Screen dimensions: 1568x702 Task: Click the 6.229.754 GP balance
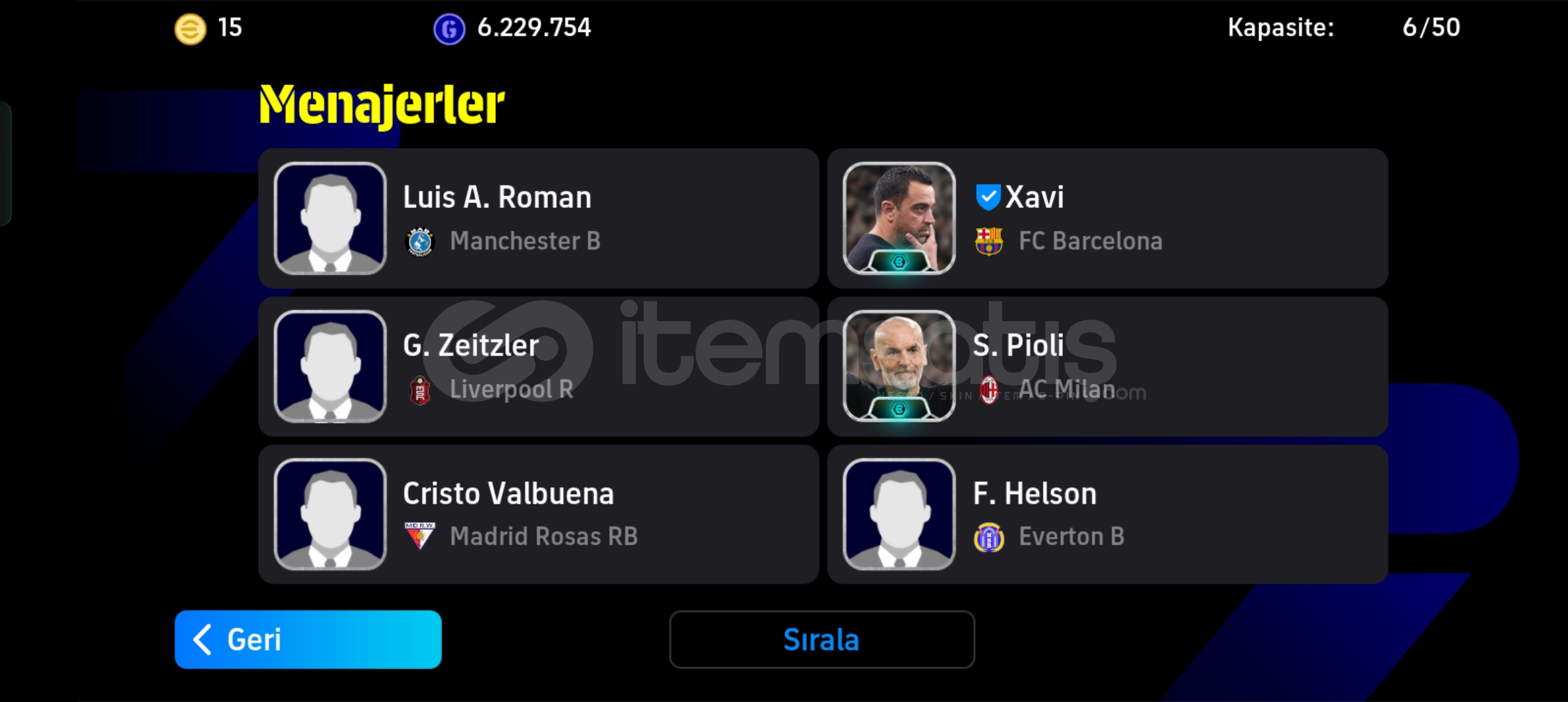pyautogui.click(x=534, y=27)
